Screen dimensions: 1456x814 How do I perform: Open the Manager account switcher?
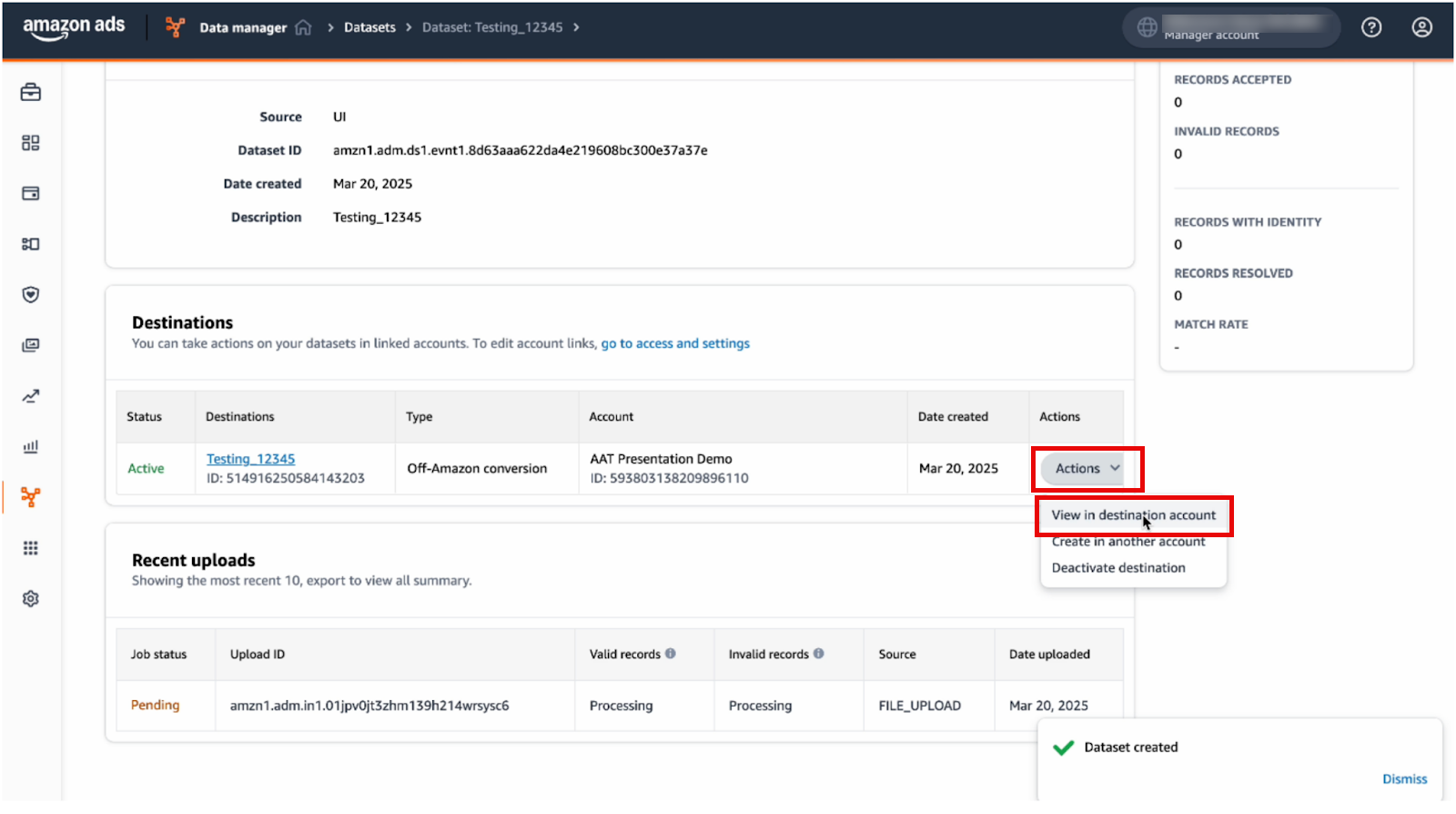pos(1231,28)
